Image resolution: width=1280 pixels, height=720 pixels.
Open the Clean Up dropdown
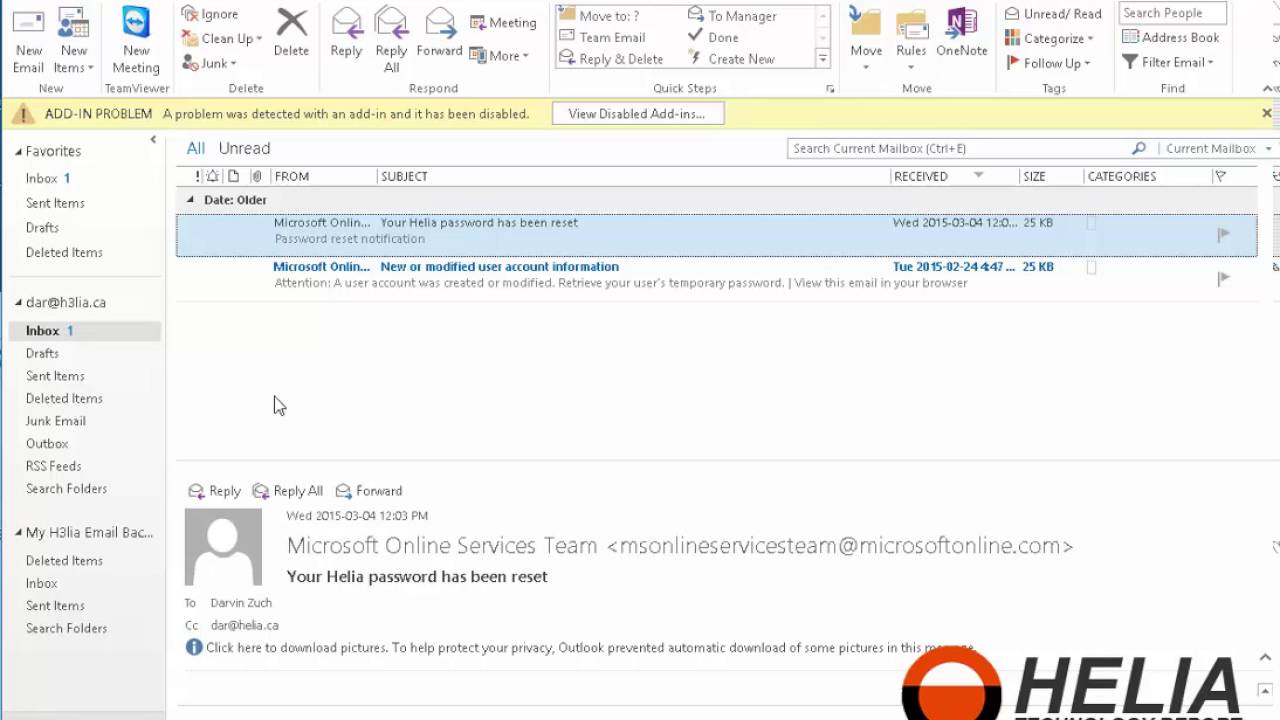point(222,39)
